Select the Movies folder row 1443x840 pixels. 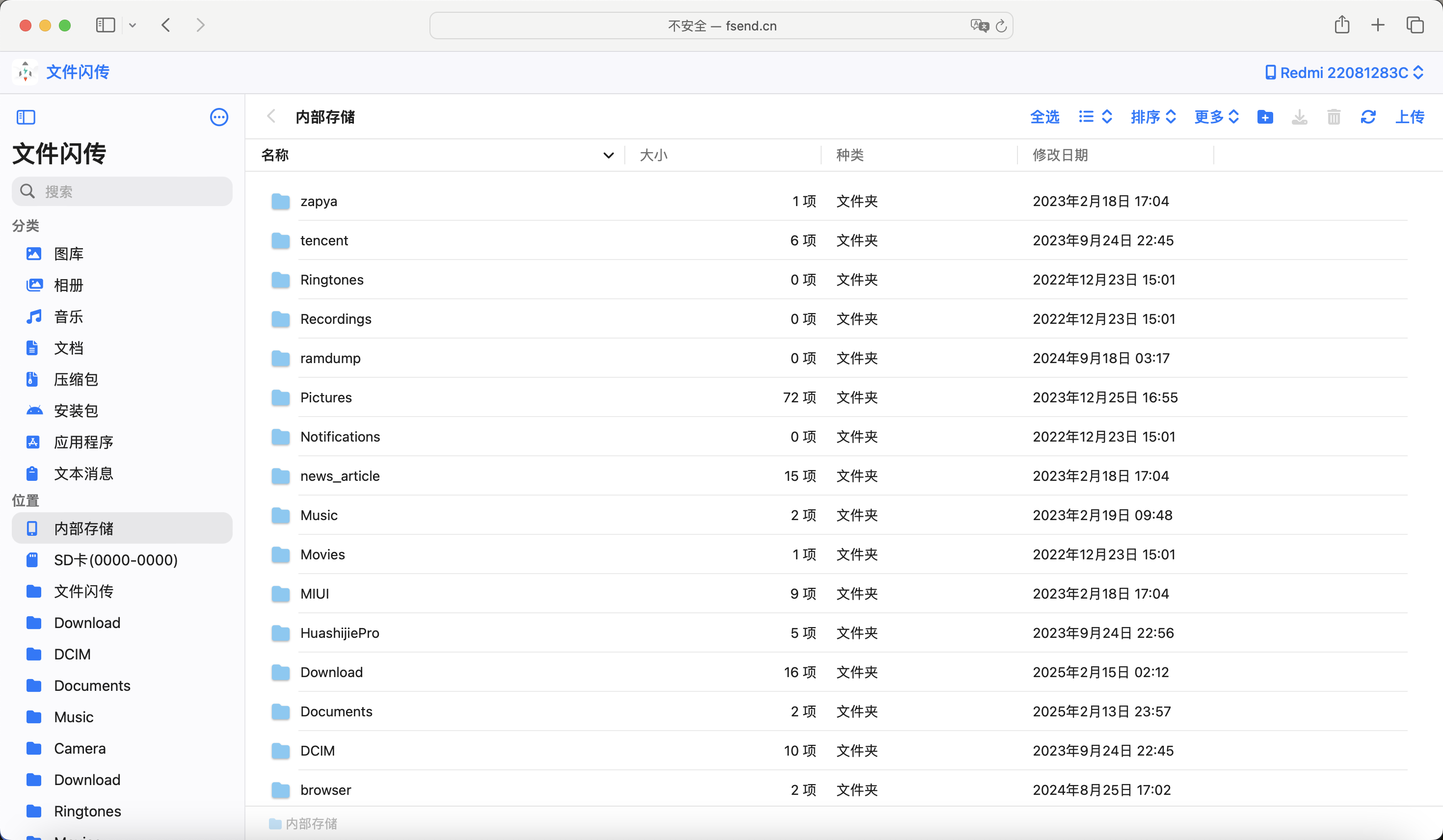(x=839, y=554)
